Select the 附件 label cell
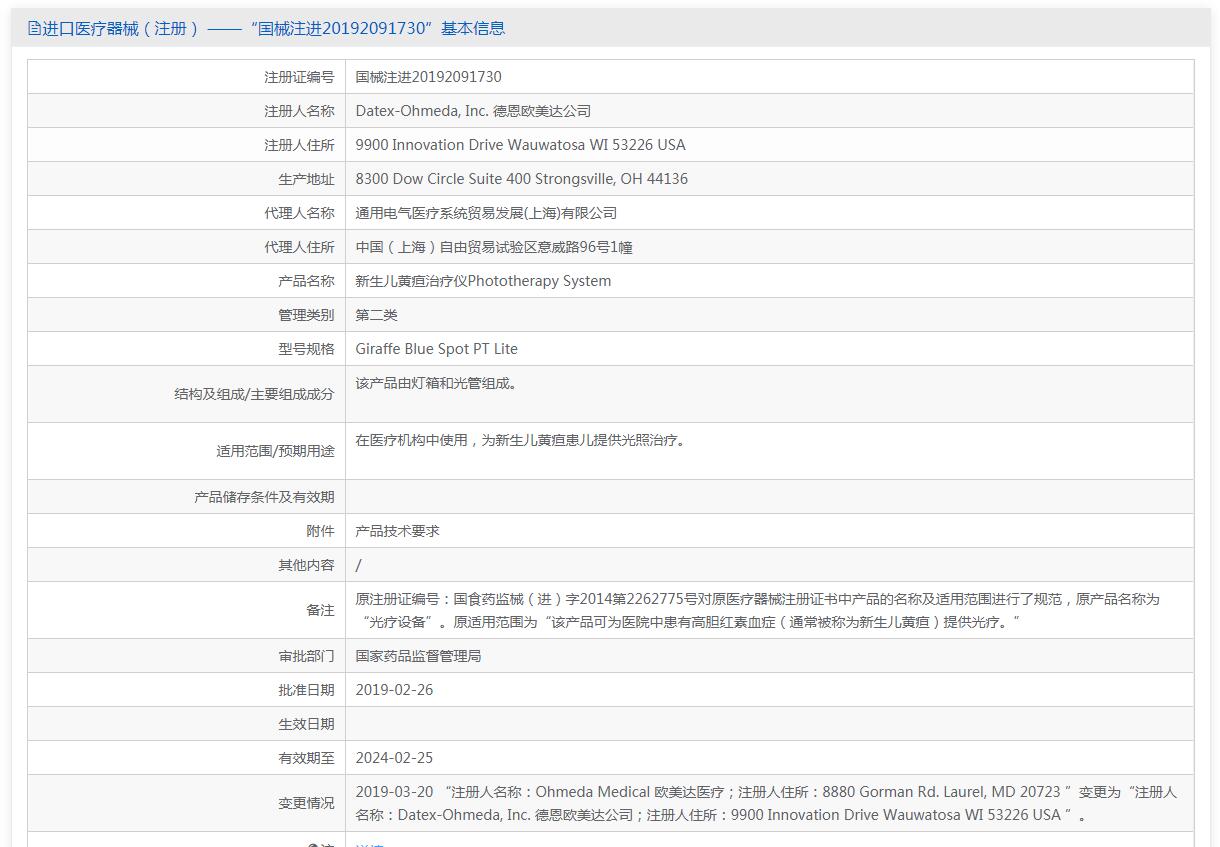This screenshot has width=1220, height=847. pos(186,531)
